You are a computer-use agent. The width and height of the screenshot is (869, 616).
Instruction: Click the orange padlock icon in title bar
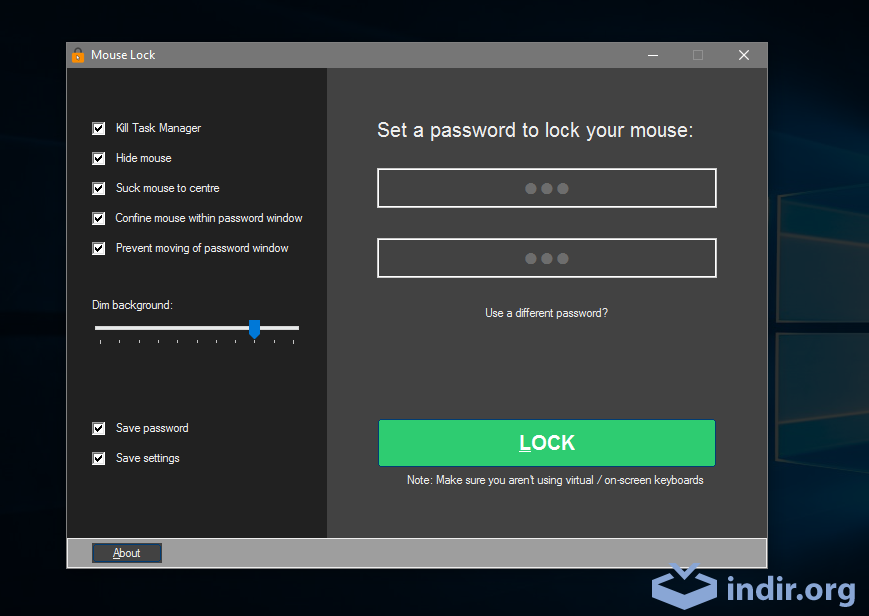coord(77,55)
